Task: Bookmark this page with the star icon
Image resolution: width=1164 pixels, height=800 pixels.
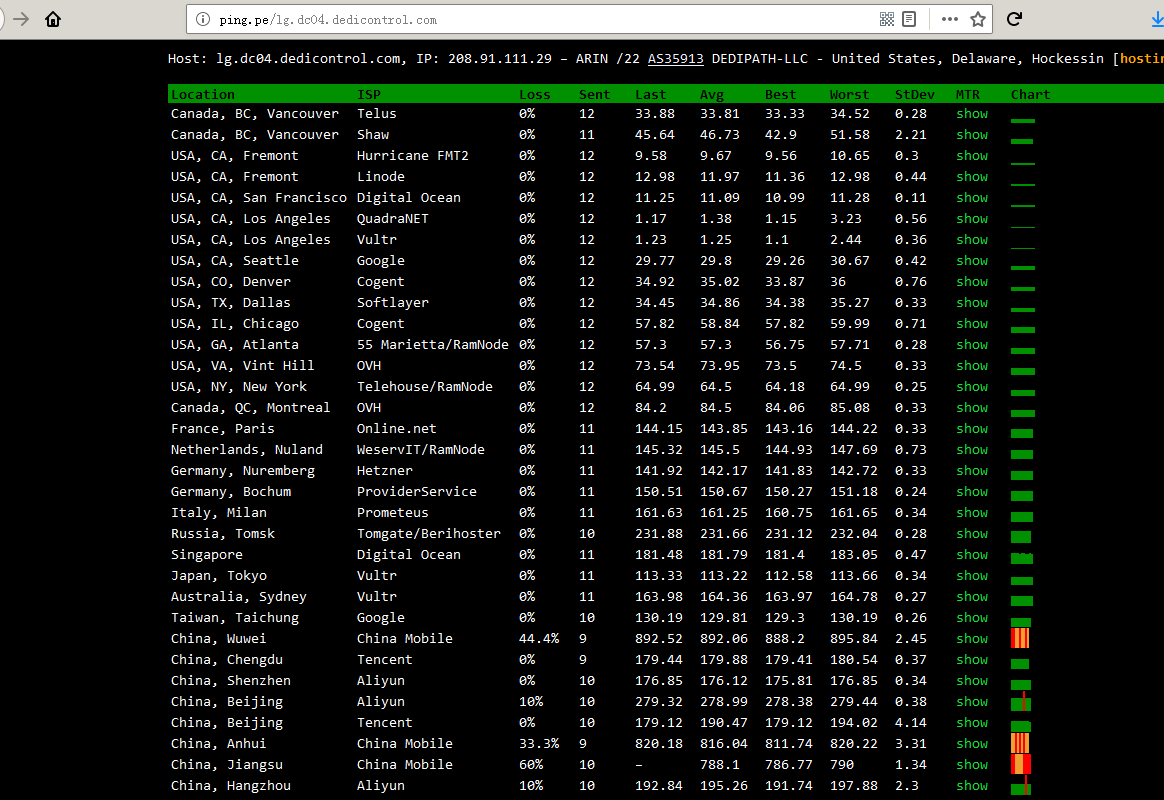Action: pyautogui.click(x=978, y=19)
